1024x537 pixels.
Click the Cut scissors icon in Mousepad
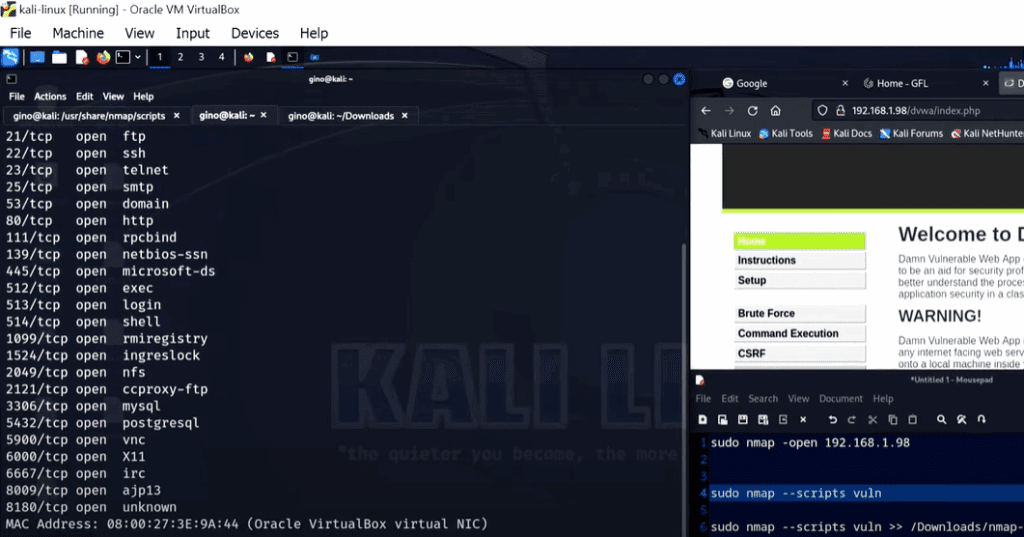point(872,419)
